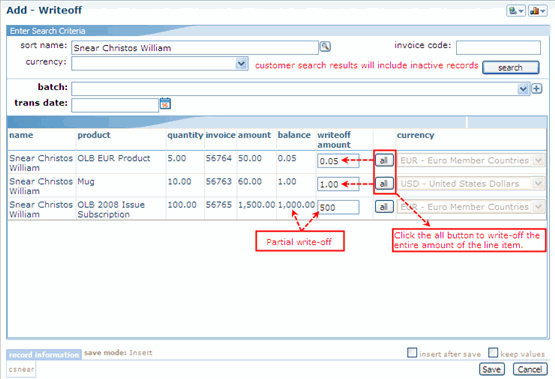
Task: Click into the invoice code field
Action: click(498, 47)
